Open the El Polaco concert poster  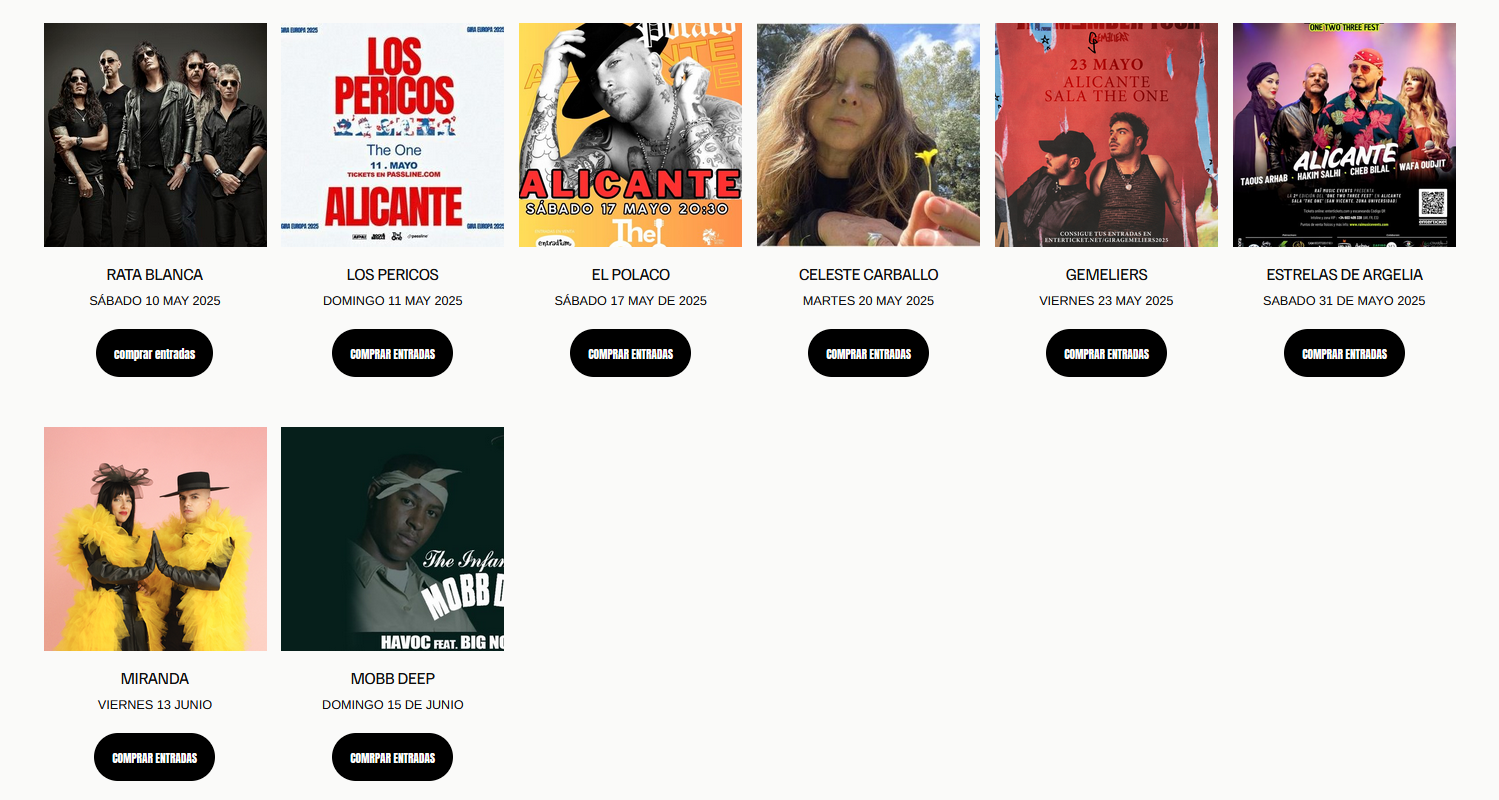(x=630, y=135)
